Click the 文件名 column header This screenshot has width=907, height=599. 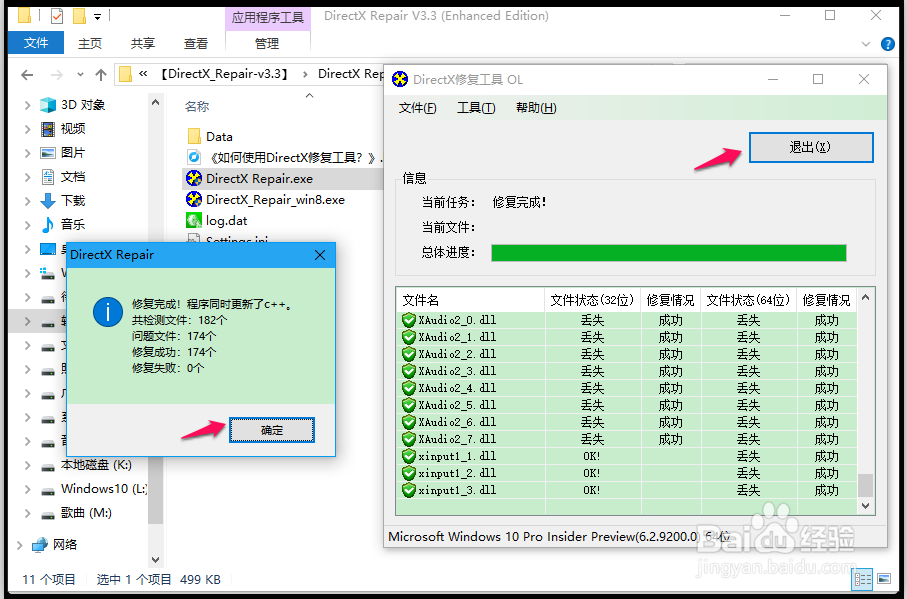pyautogui.click(x=470, y=301)
